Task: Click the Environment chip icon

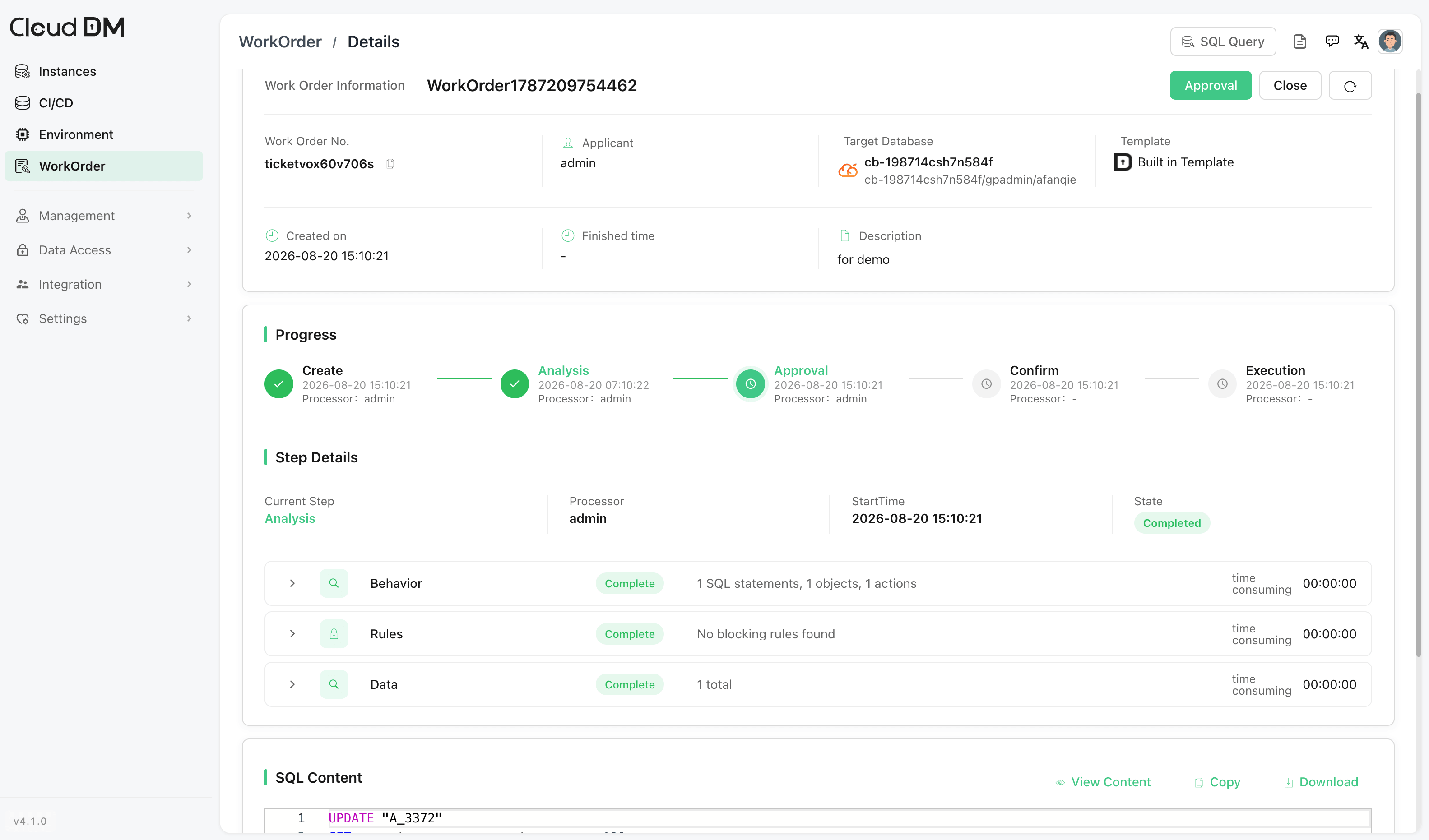Action: pos(23,134)
